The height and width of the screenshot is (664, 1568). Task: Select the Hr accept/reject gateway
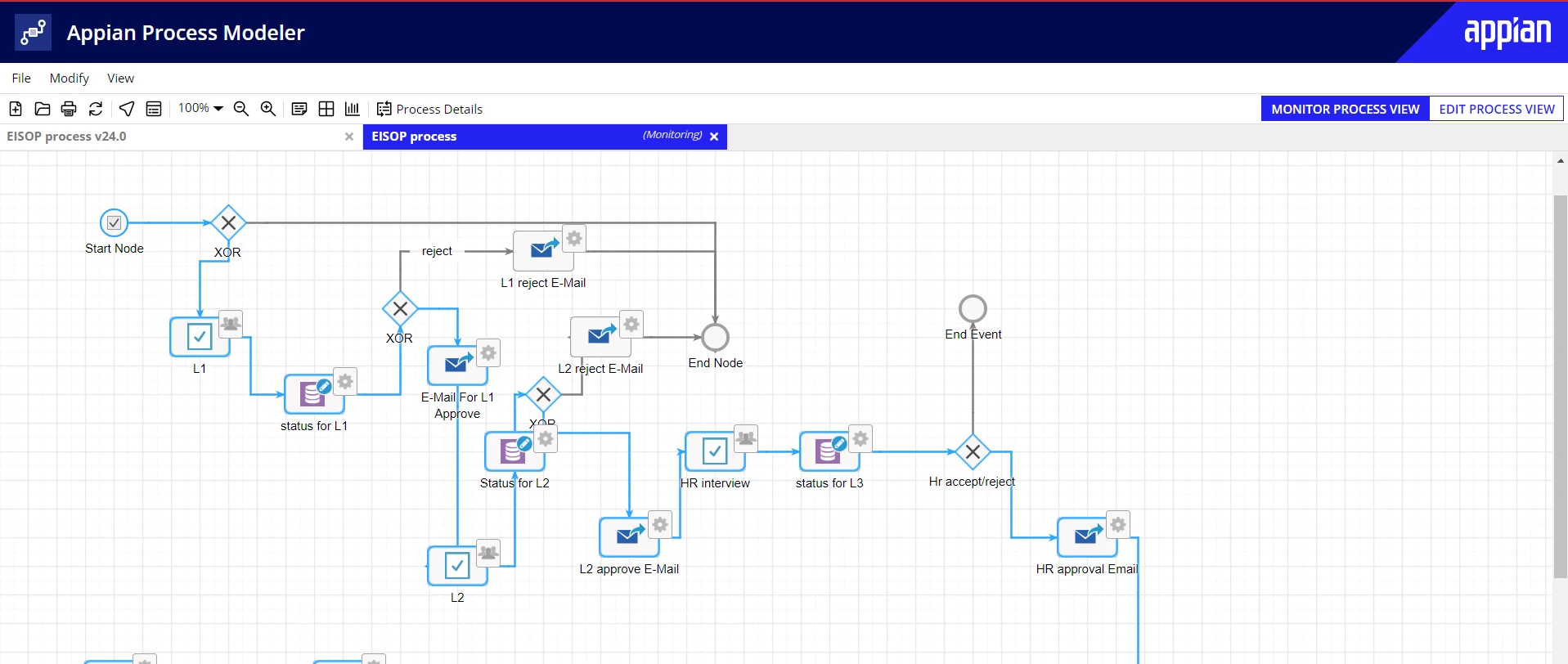click(973, 451)
